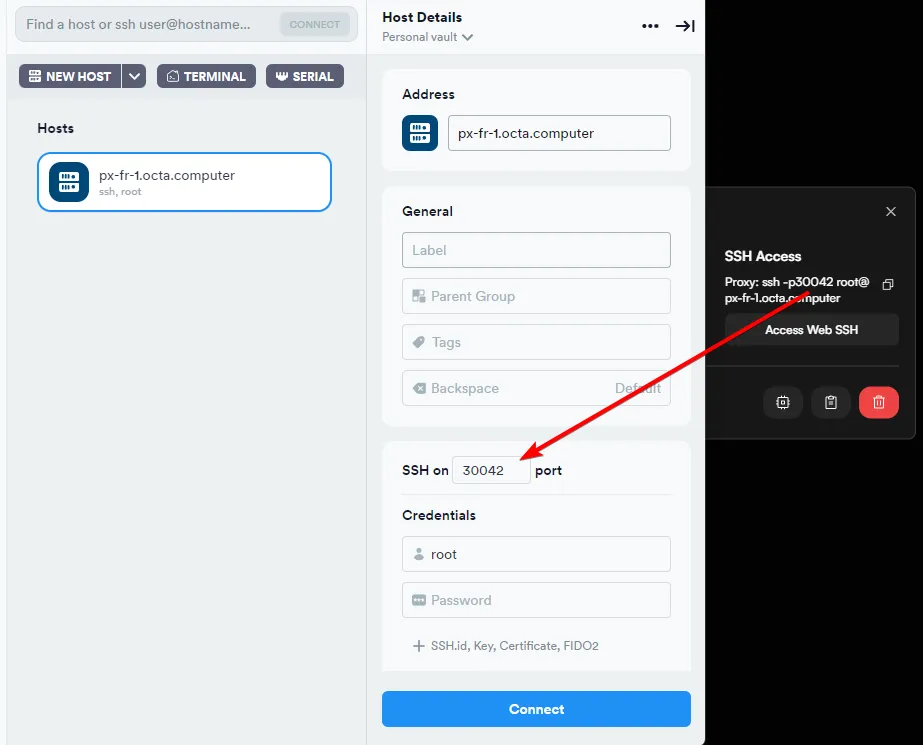Click the 'Proxy: ssh -p30042 root@' text
Viewport: 923px width, 745px height.
(x=797, y=282)
